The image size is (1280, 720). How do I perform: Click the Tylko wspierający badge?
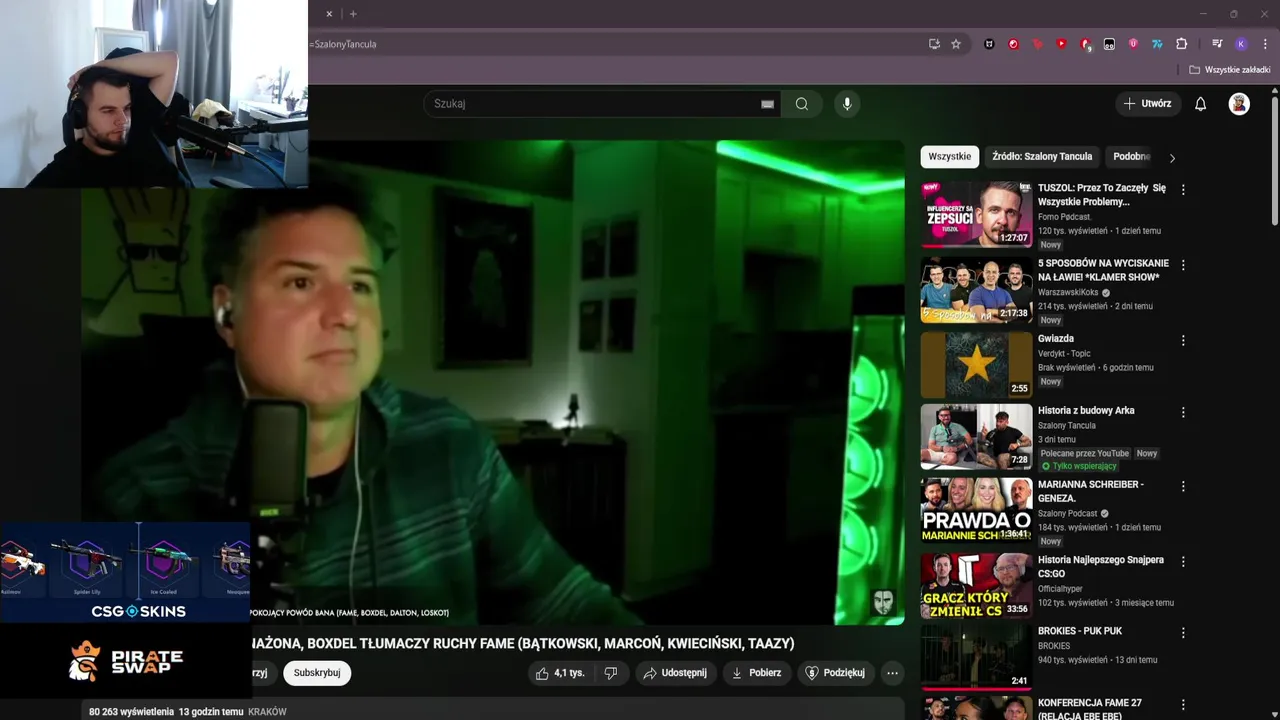pyautogui.click(x=1079, y=466)
